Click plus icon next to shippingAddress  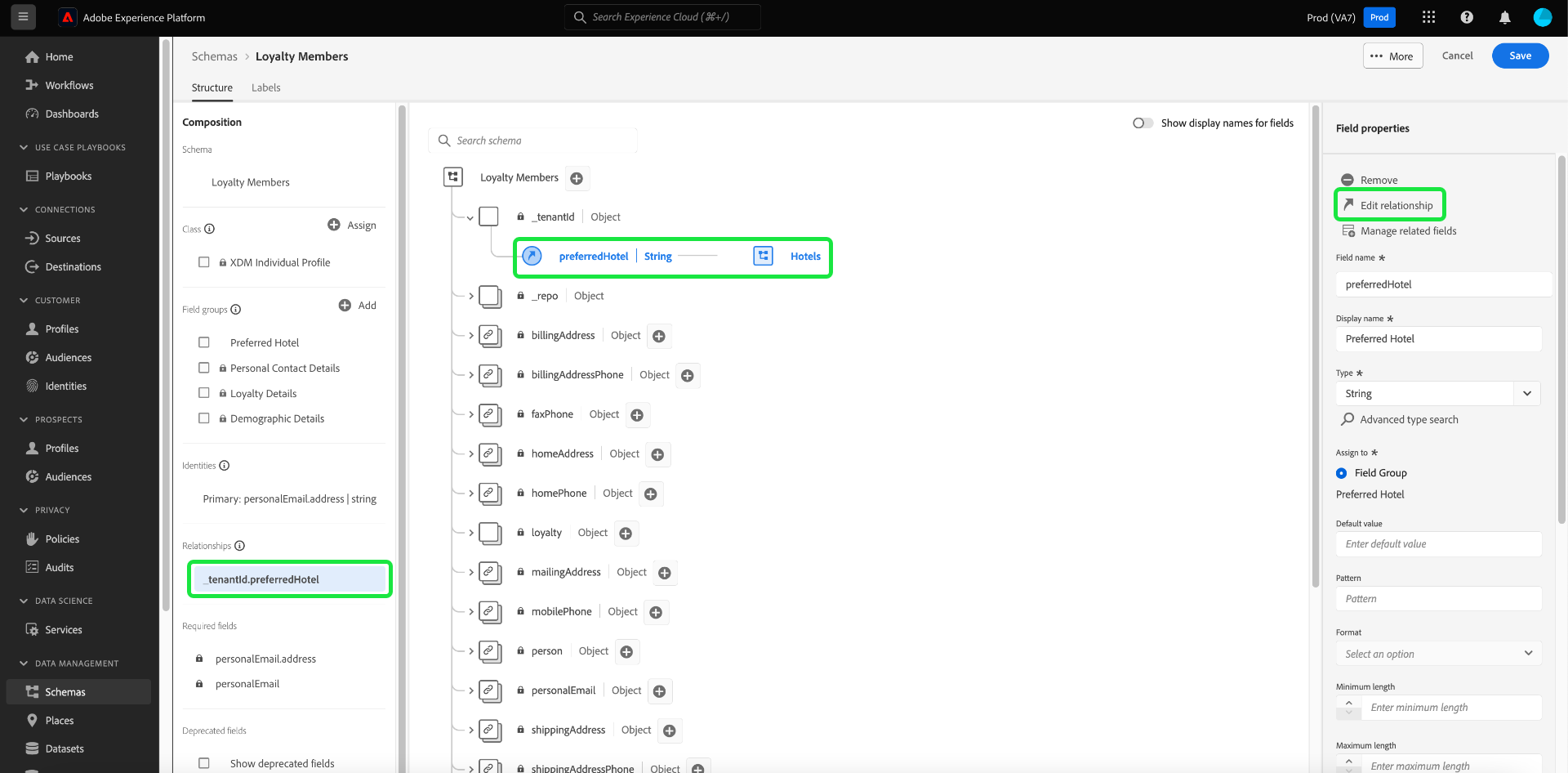(x=670, y=731)
